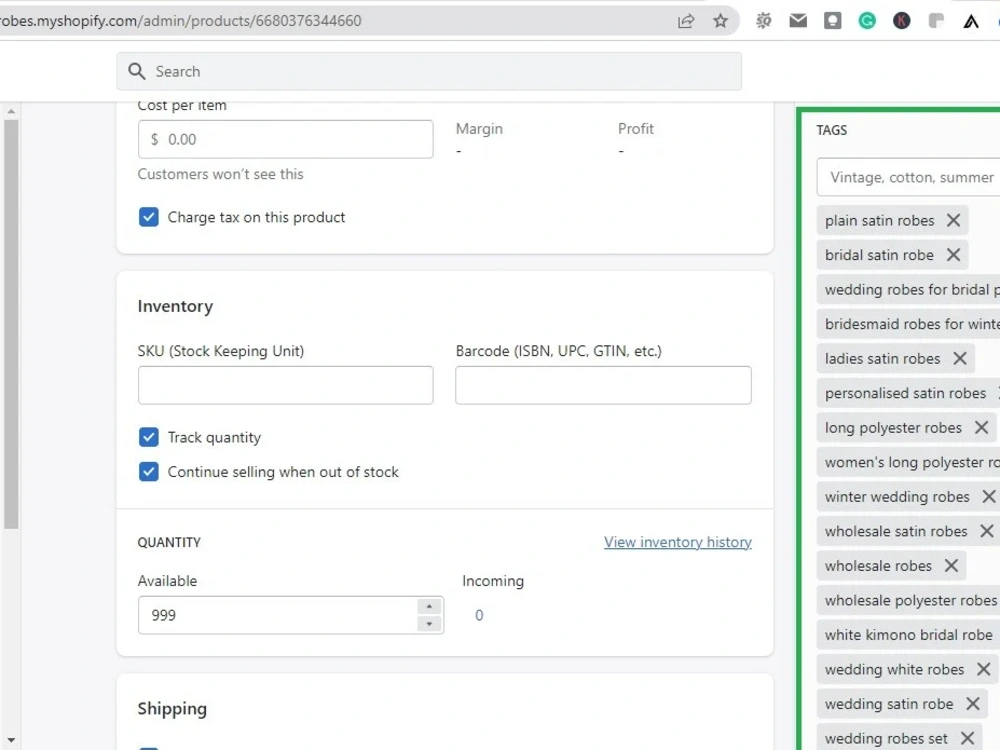Remove the 'wedding robes set' tag
1000x750 pixels.
point(967,738)
